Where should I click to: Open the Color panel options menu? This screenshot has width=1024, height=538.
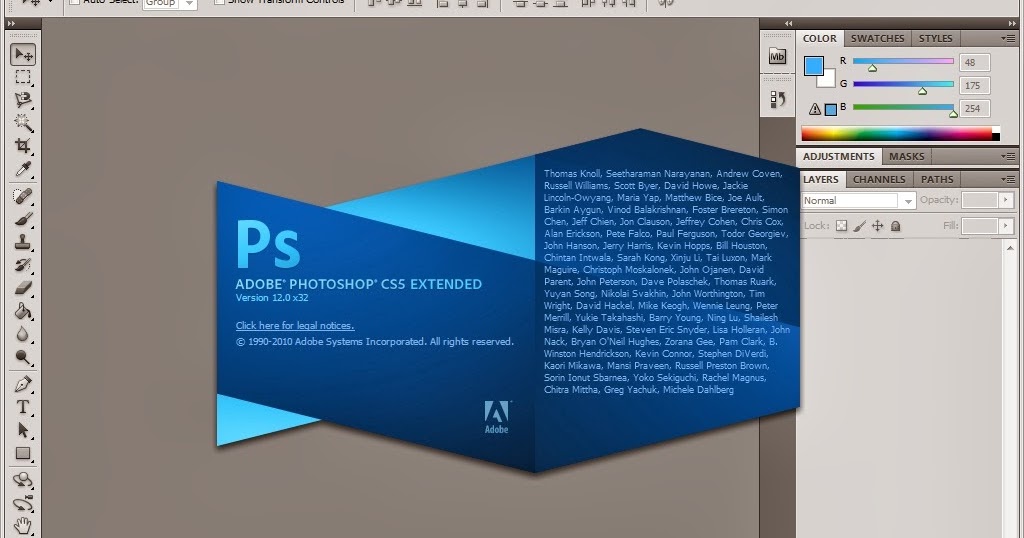tap(1008, 39)
